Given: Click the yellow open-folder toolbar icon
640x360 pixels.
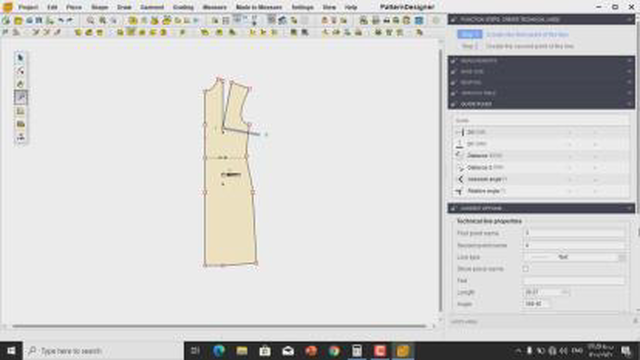Looking at the screenshot, I should tap(18, 20).
